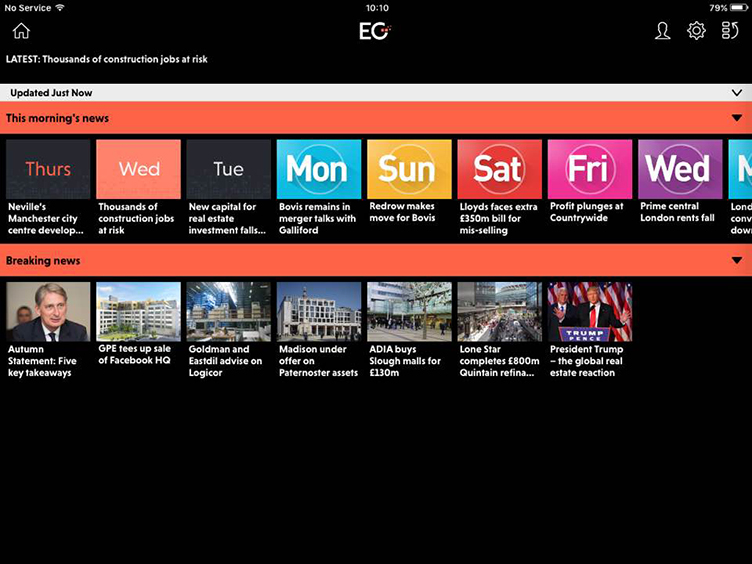The image size is (752, 564).
Task: Open the blue Mon tile
Action: 319,169
